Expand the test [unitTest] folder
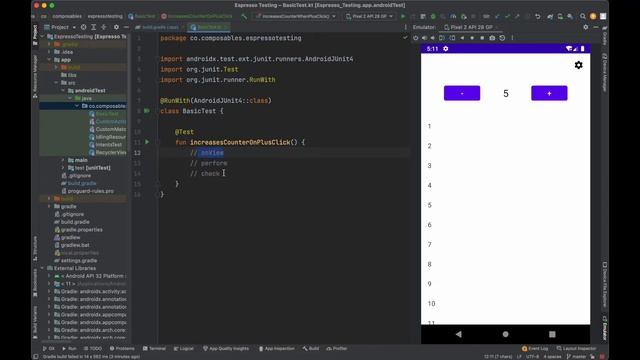Screen dimensions: 640x360 point(63,168)
